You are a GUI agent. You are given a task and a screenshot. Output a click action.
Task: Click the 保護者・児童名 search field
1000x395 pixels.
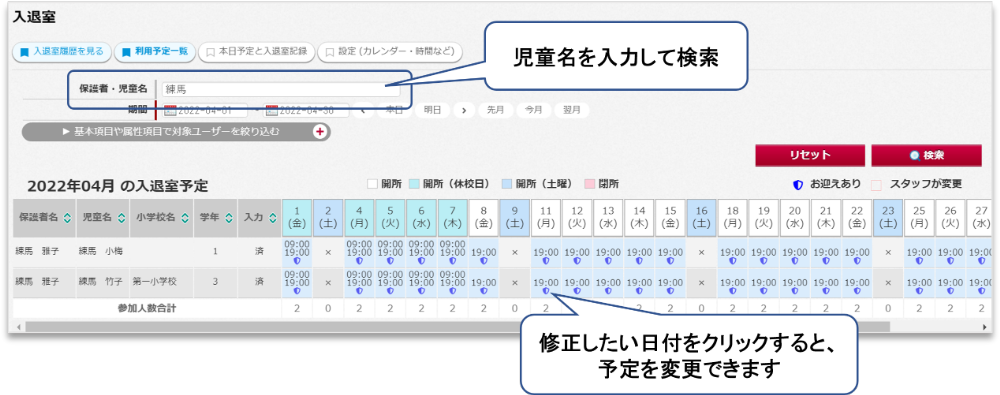click(x=281, y=90)
